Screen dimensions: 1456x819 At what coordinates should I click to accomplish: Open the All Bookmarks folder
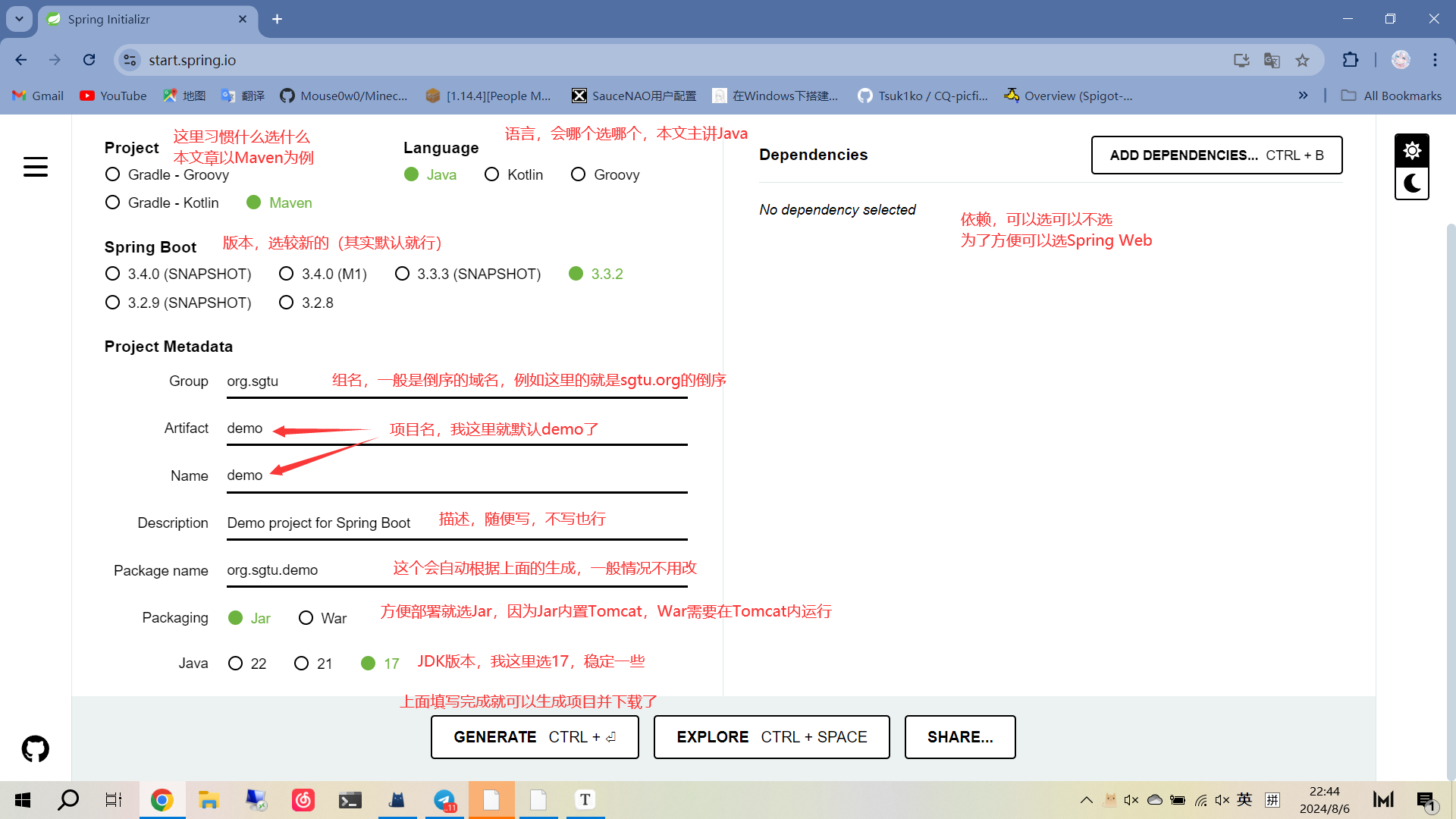pyautogui.click(x=1392, y=96)
